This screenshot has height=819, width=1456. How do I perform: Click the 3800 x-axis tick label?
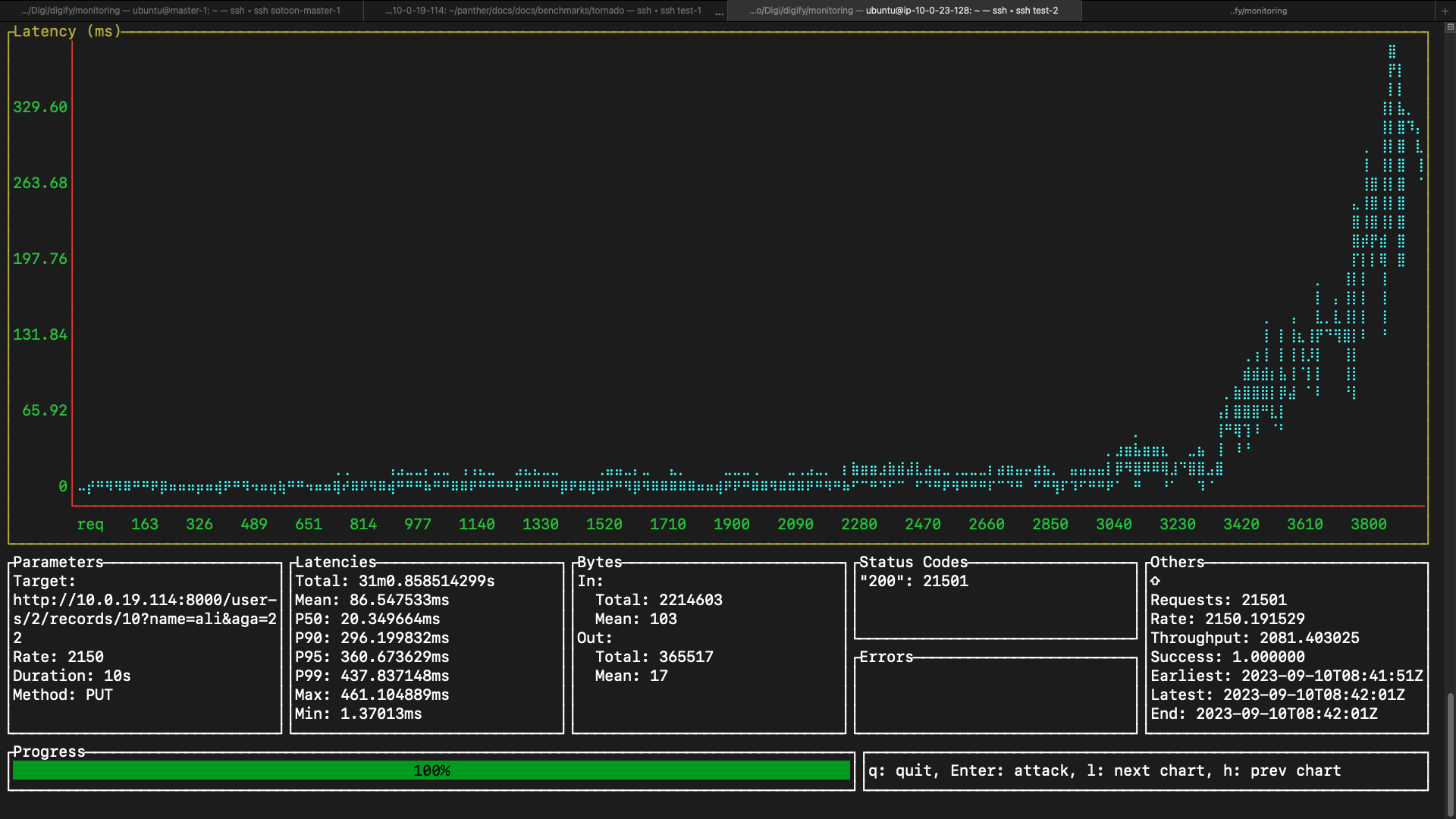1368,524
